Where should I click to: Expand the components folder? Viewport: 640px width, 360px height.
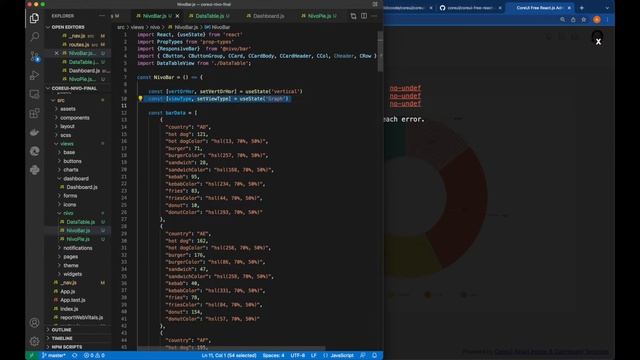coord(74,118)
